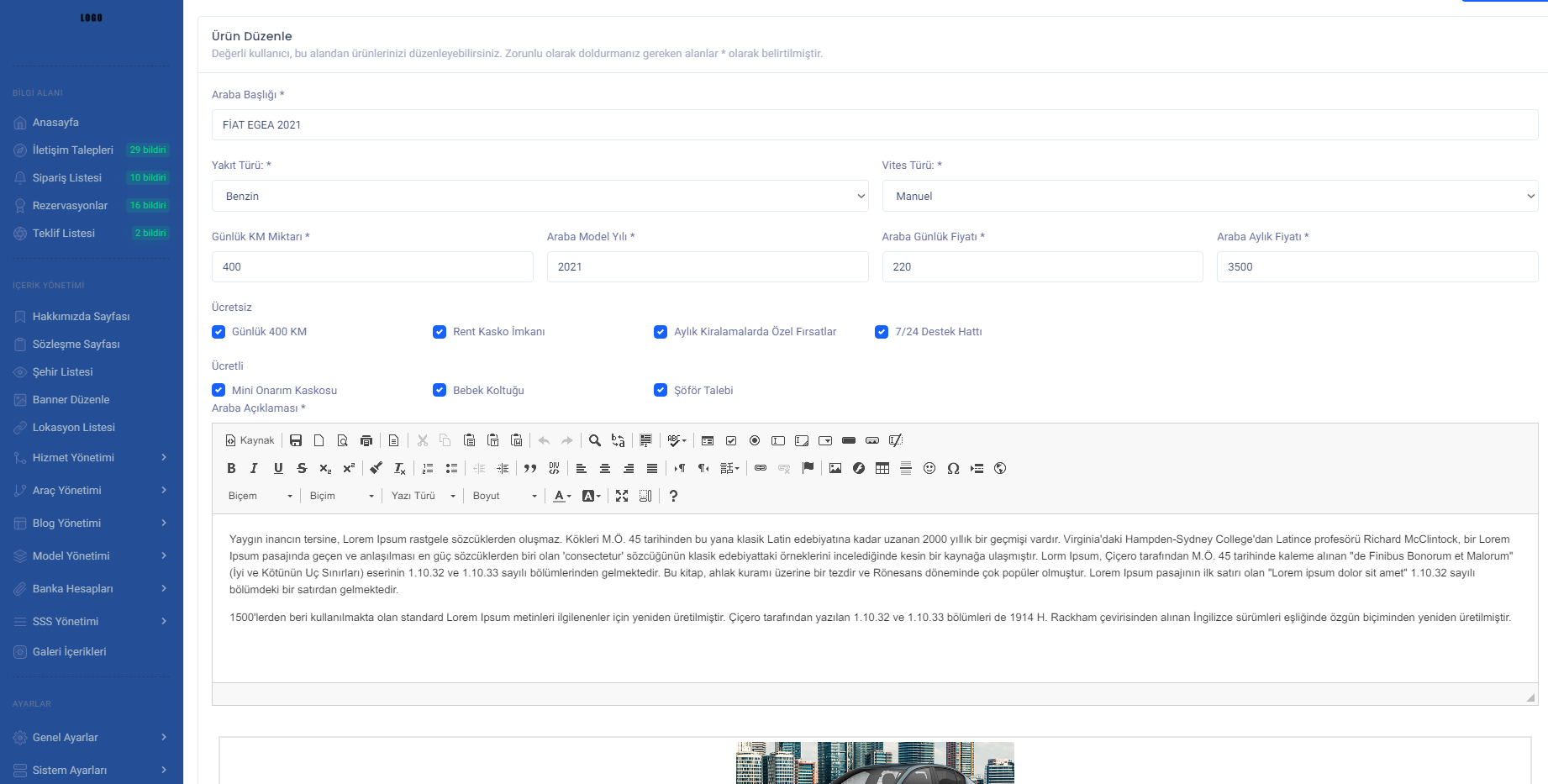
Task: Open Galeri İçerikleri in sidebar
Action: pos(69,651)
